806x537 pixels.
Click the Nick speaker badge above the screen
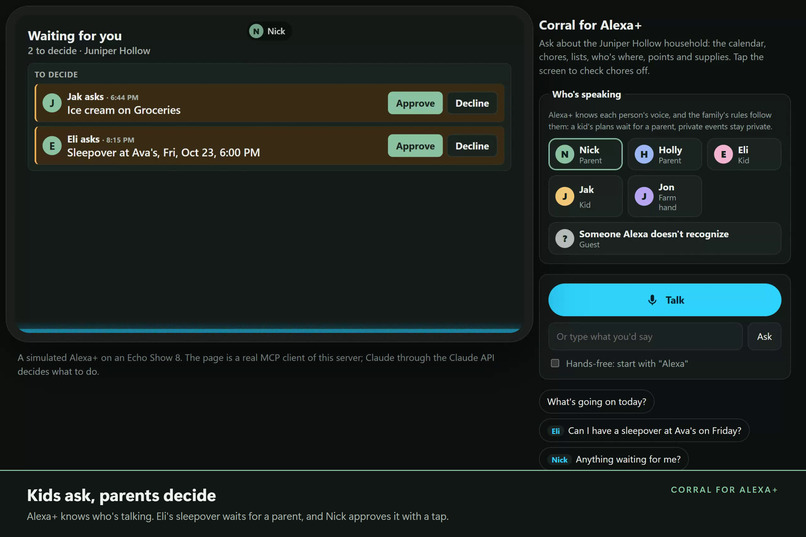(x=268, y=31)
